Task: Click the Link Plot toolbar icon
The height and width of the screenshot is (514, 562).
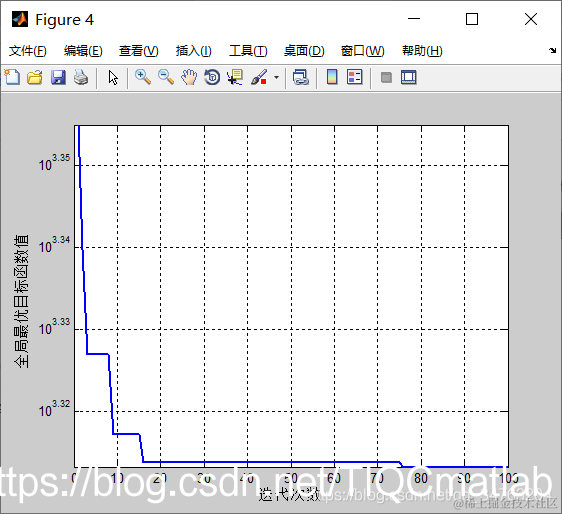Action: coord(300,77)
